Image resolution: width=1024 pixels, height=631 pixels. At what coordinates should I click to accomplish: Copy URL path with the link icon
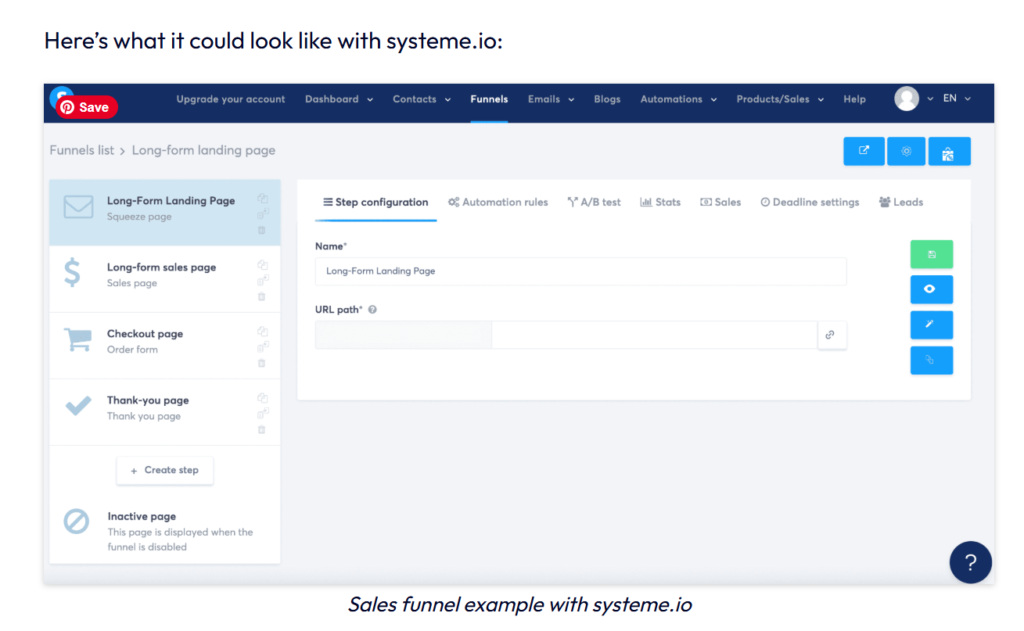830,335
